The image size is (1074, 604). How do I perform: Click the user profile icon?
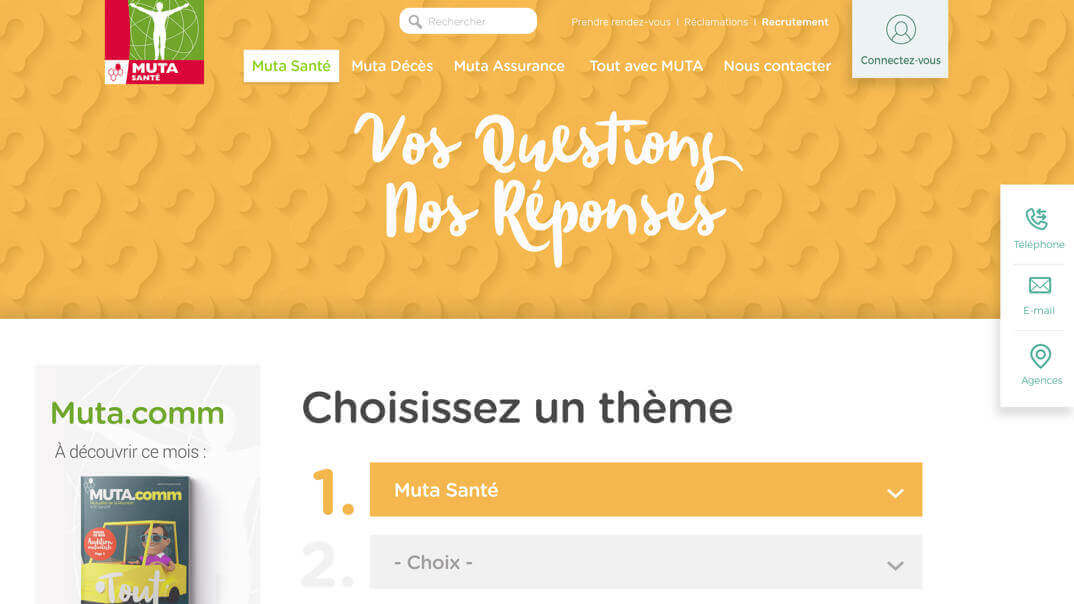point(901,29)
